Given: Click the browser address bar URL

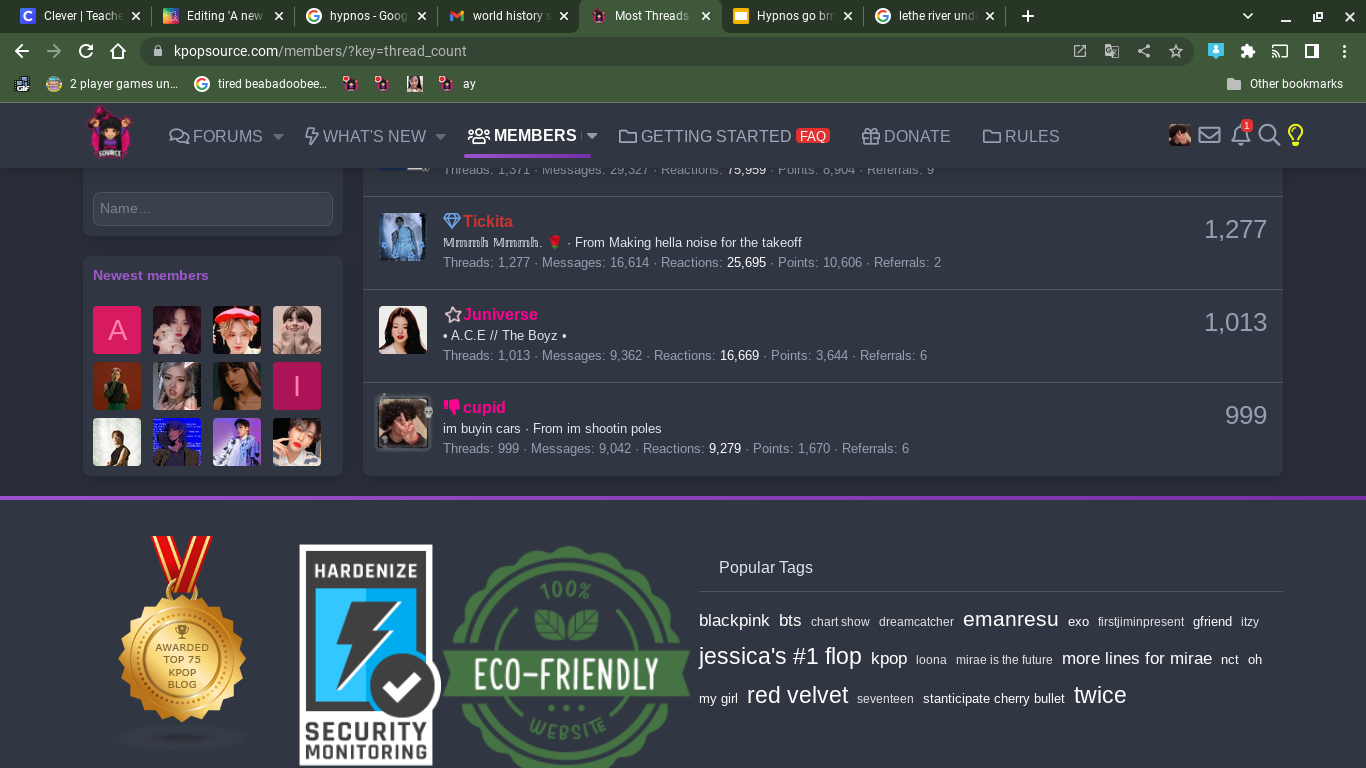Looking at the screenshot, I should click(320, 51).
